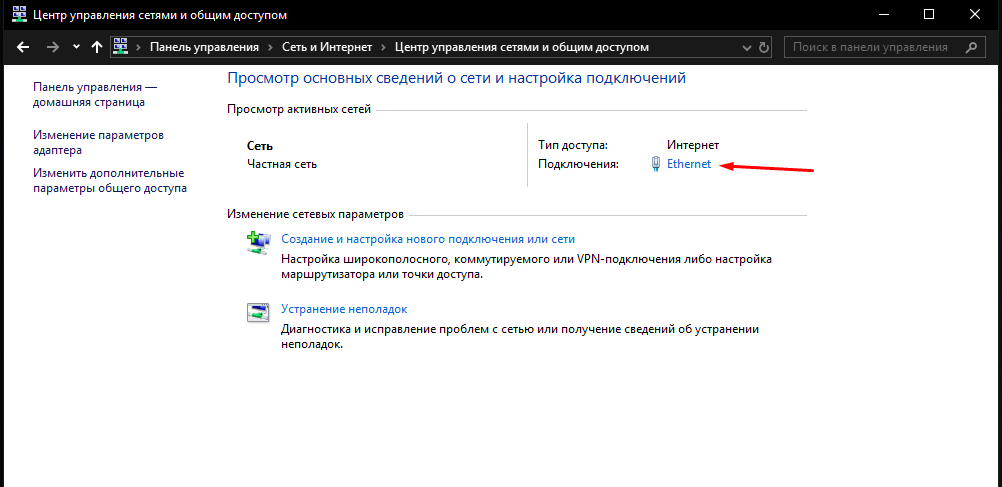Open Изменить дополнительные параметры общего доступа

110,181
